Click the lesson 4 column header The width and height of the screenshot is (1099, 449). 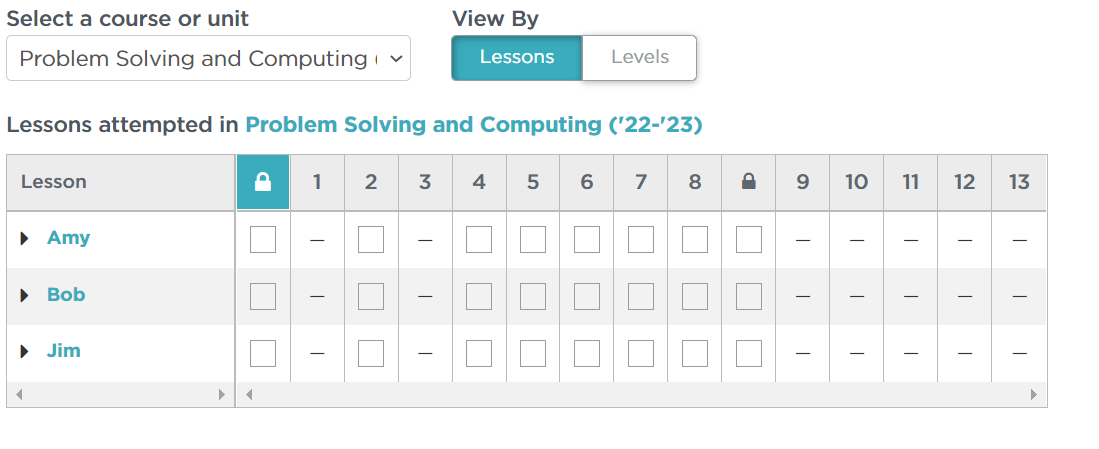(x=479, y=182)
